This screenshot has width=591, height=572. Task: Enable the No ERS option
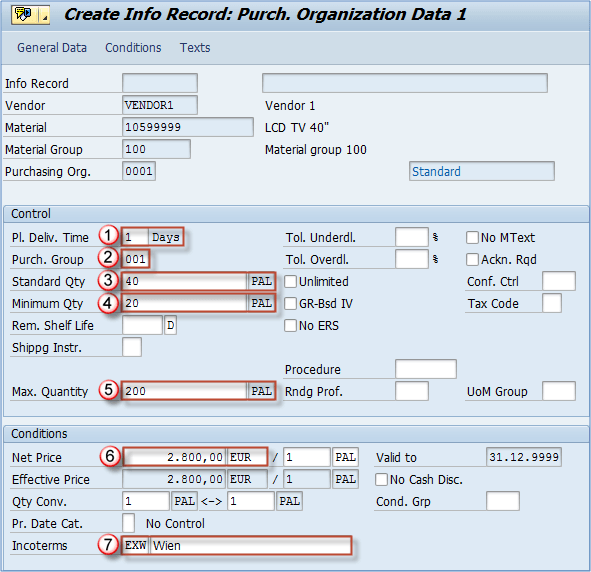coord(290,326)
